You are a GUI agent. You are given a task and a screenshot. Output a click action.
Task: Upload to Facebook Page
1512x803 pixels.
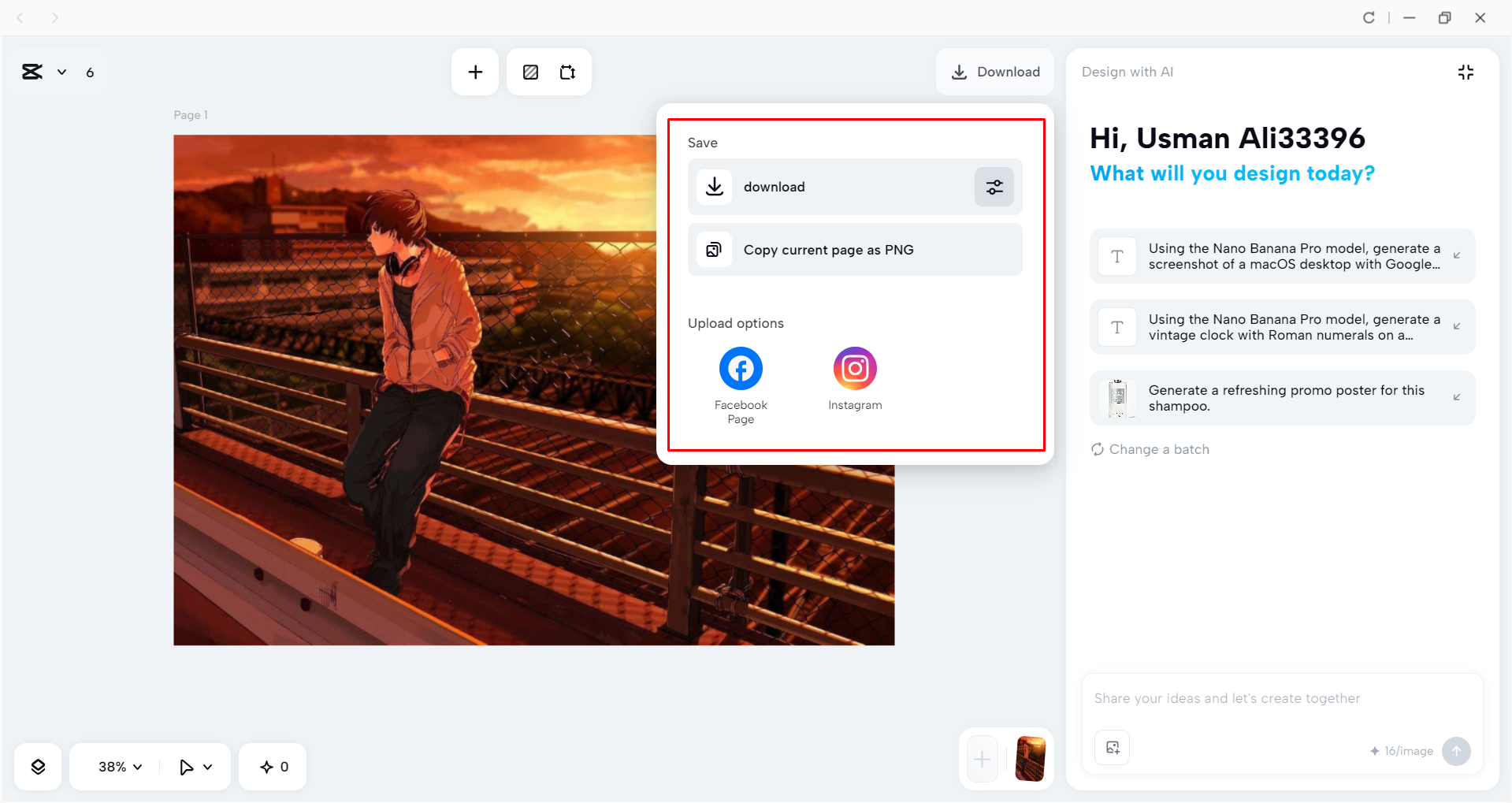[741, 385]
